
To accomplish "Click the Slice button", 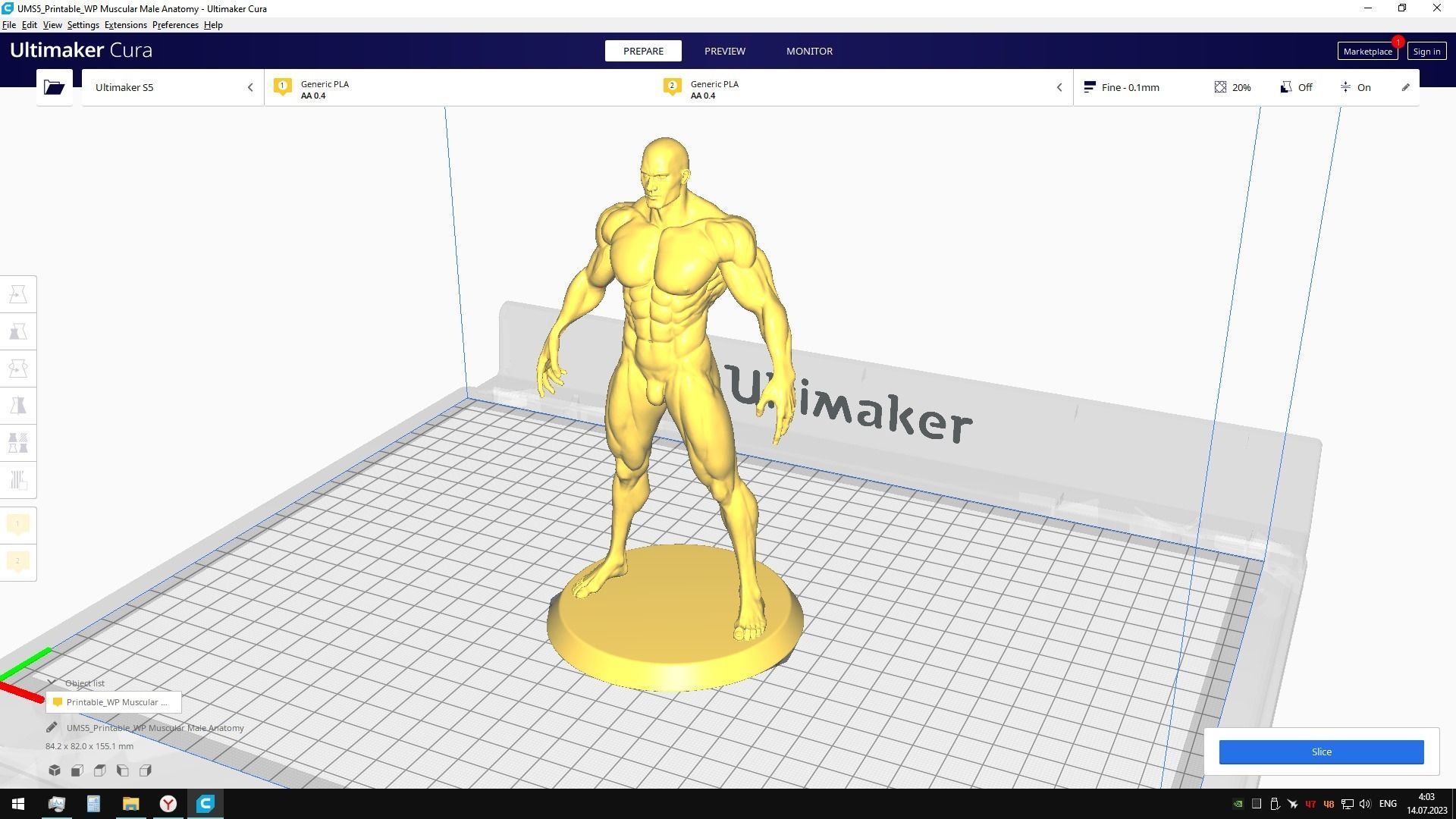I will pyautogui.click(x=1321, y=752).
